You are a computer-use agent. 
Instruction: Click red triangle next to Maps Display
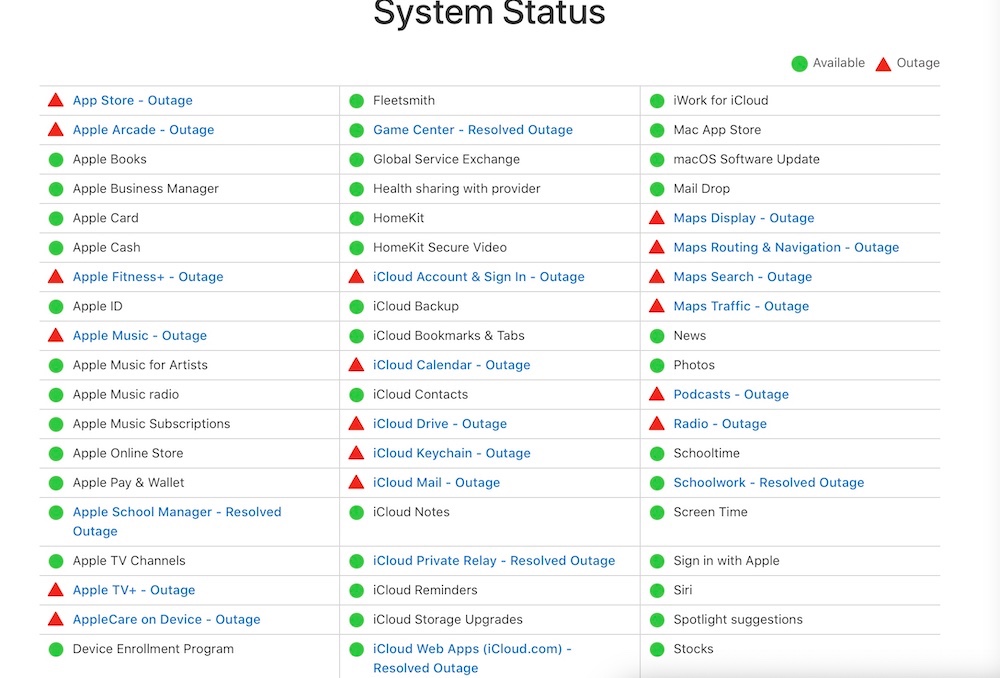pyautogui.click(x=657, y=218)
